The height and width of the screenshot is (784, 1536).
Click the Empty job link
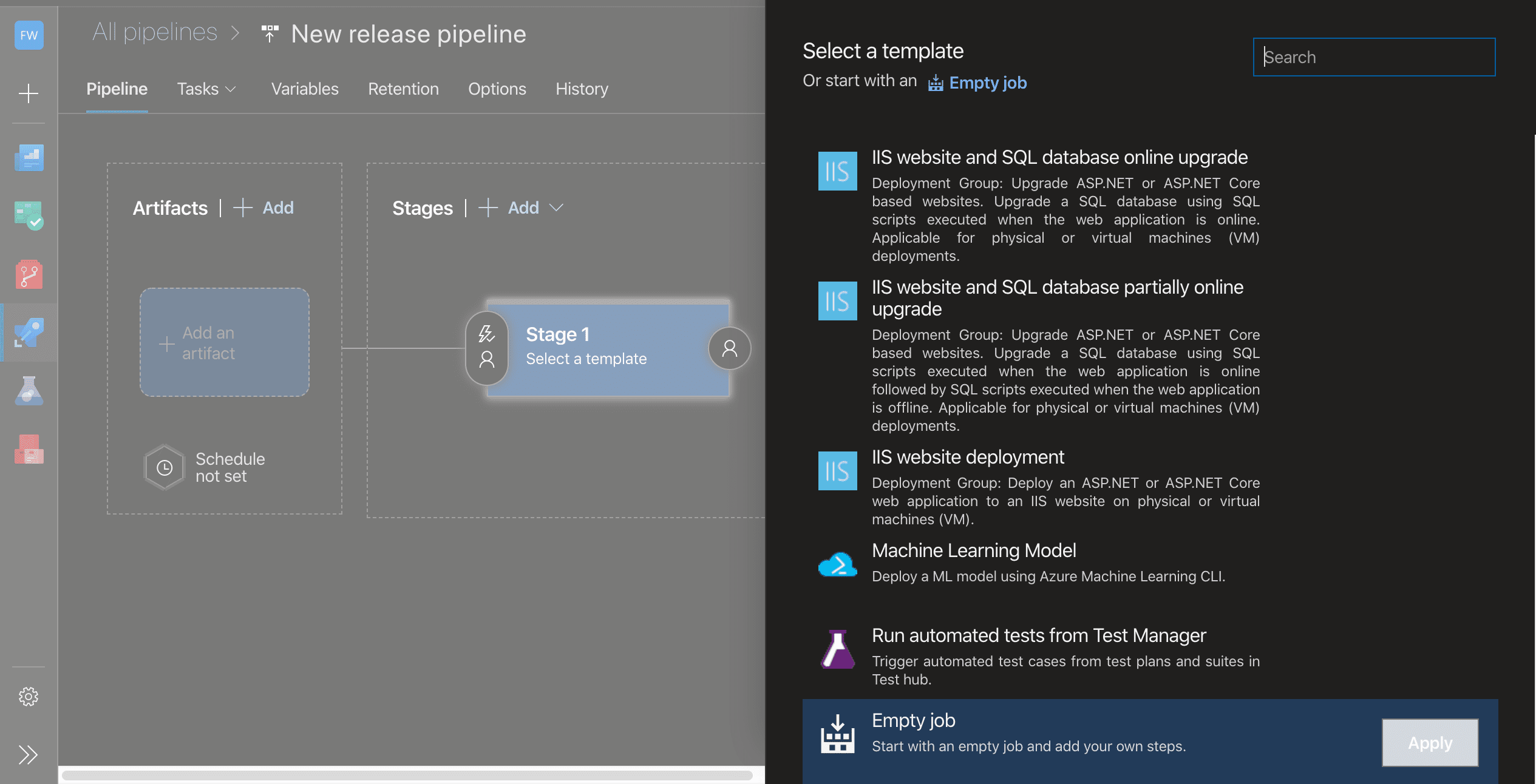(x=987, y=83)
